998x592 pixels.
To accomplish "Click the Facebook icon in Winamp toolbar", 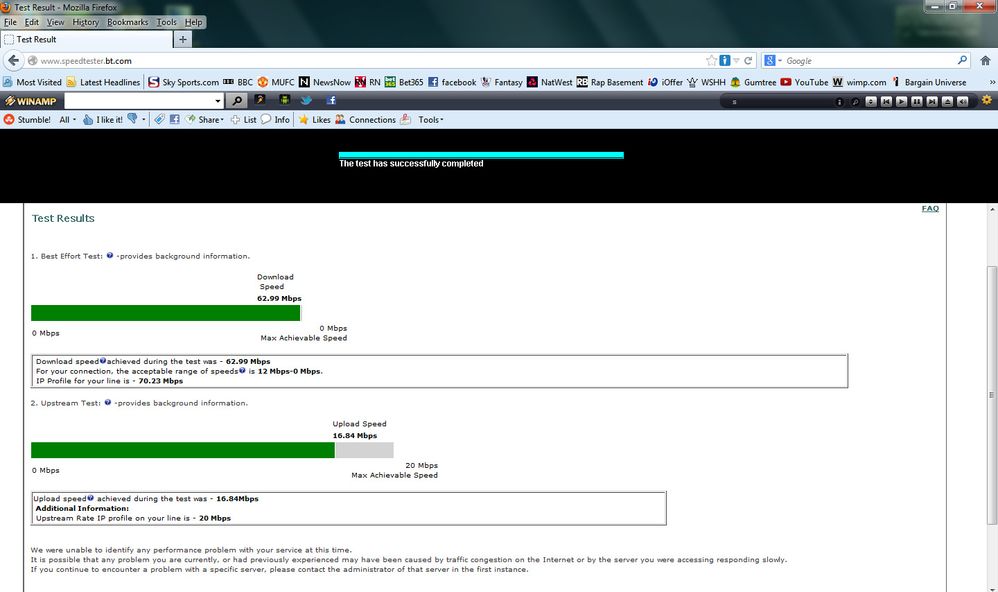I will [x=331, y=100].
